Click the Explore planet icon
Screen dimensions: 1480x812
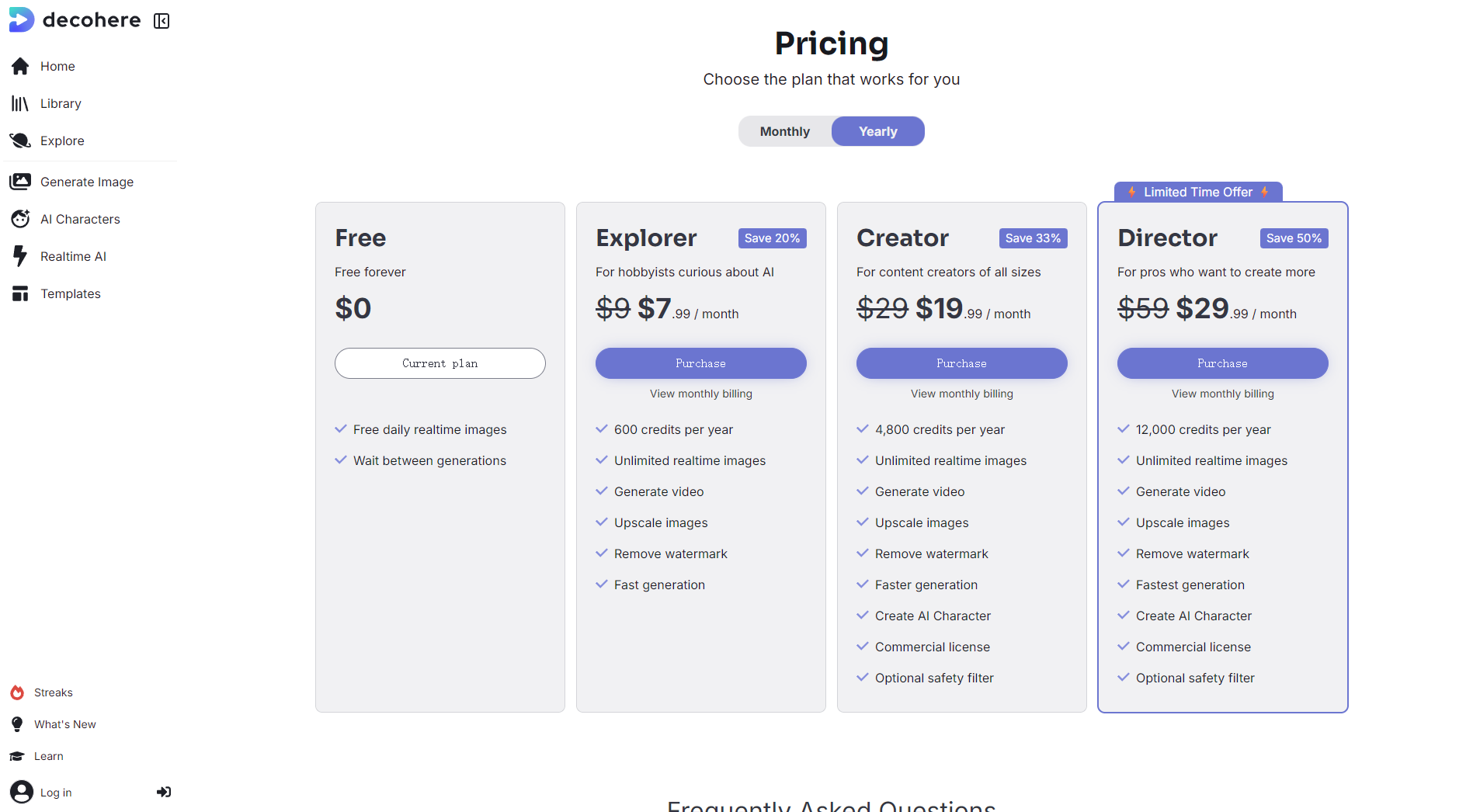point(20,141)
